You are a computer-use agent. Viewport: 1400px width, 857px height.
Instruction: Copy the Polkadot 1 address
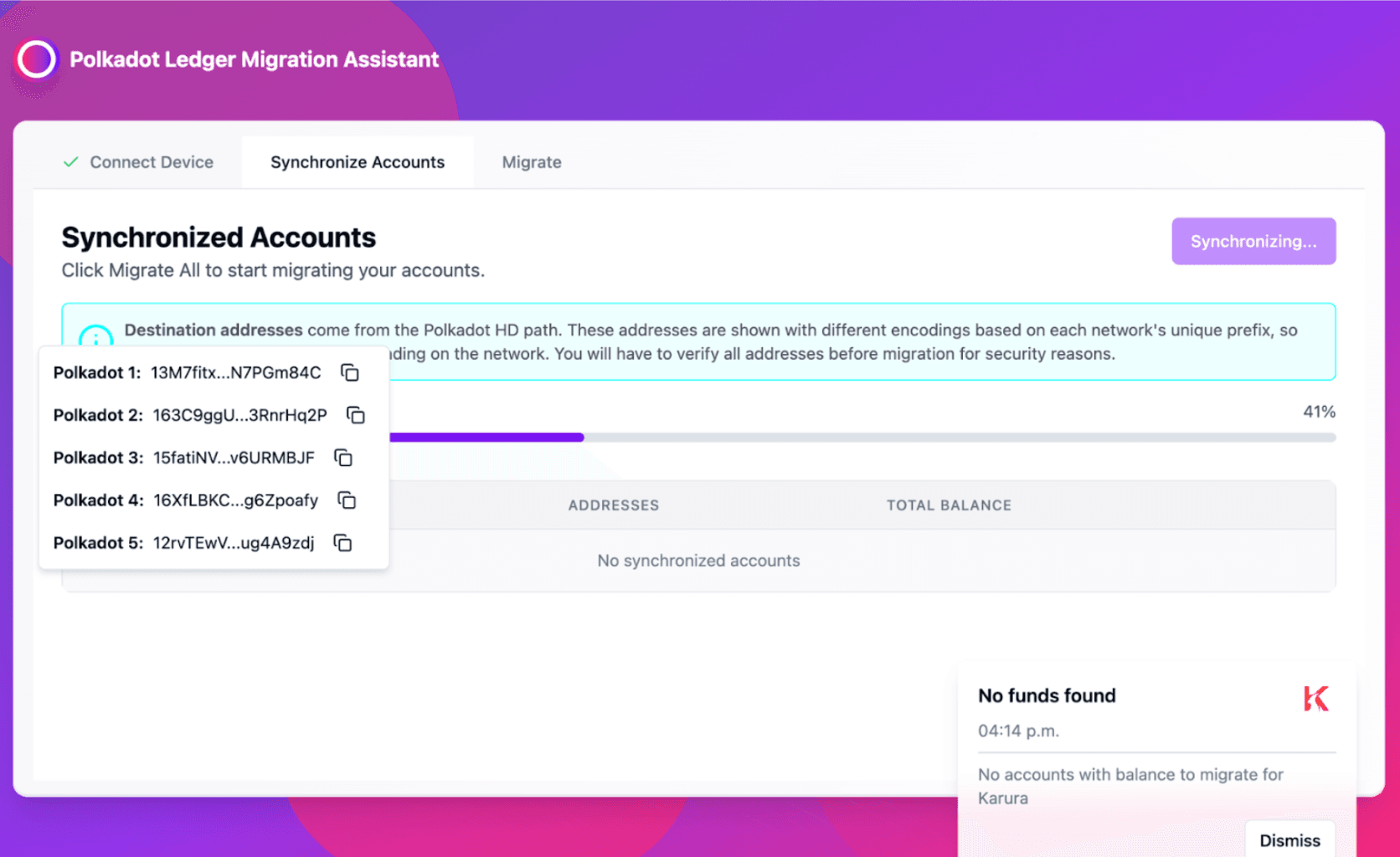350,372
